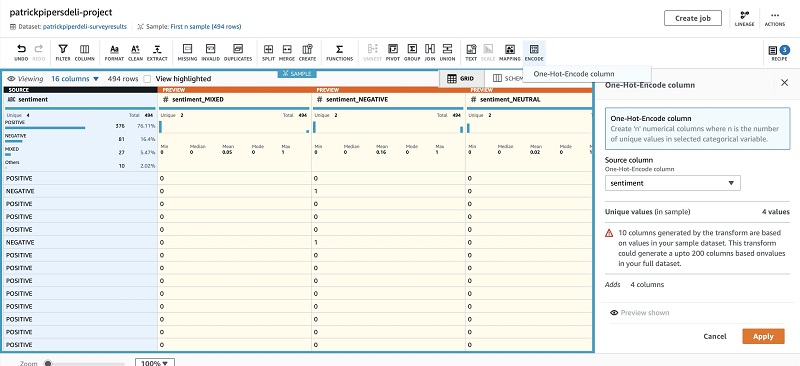Screen dimensions: 800x366
Task: Click the Apply button
Action: [x=763, y=336]
